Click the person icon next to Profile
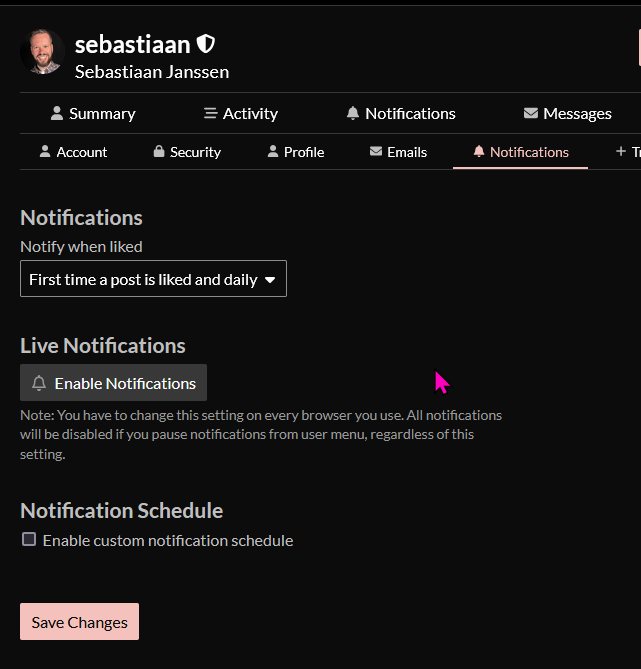This screenshot has width=641, height=669. coord(273,151)
